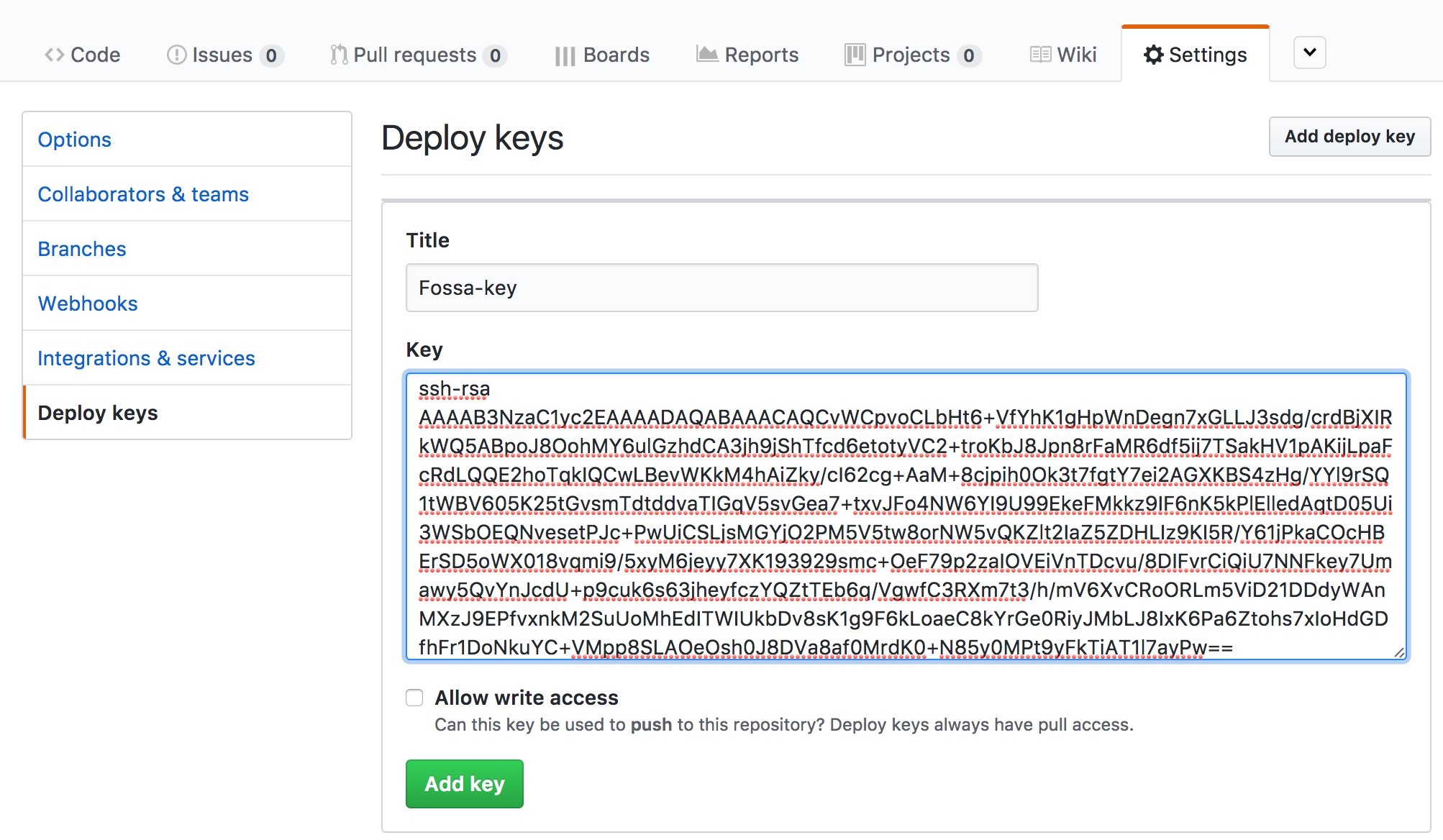This screenshot has height=840, width=1443.
Task: Expand the more tabs chevron dropdown
Action: pos(1310,52)
